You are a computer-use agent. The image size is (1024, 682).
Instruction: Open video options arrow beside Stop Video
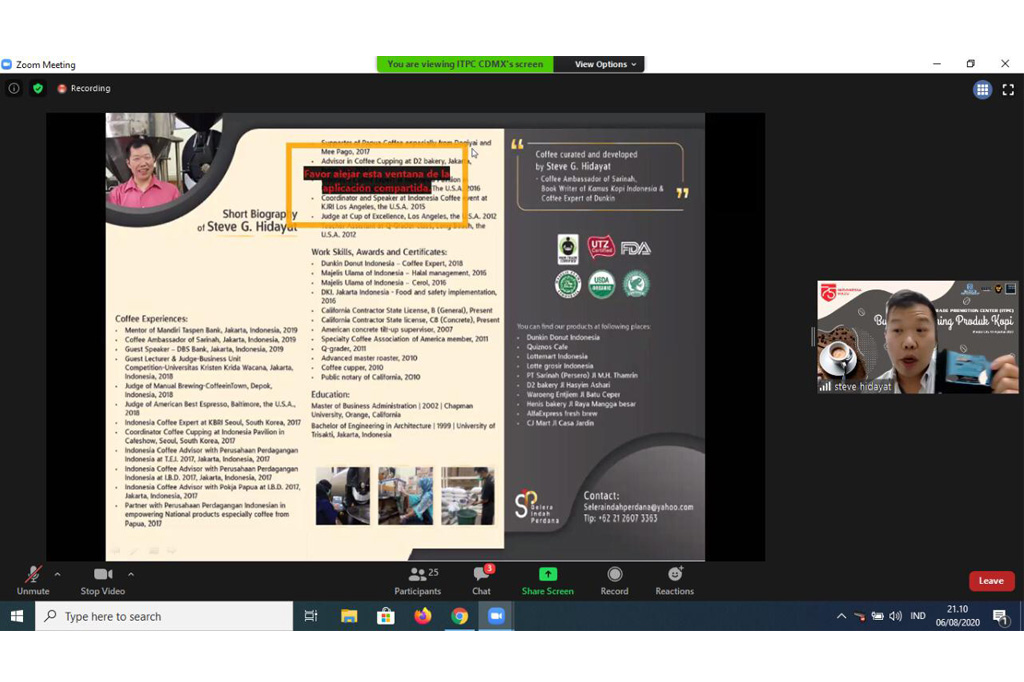click(131, 574)
